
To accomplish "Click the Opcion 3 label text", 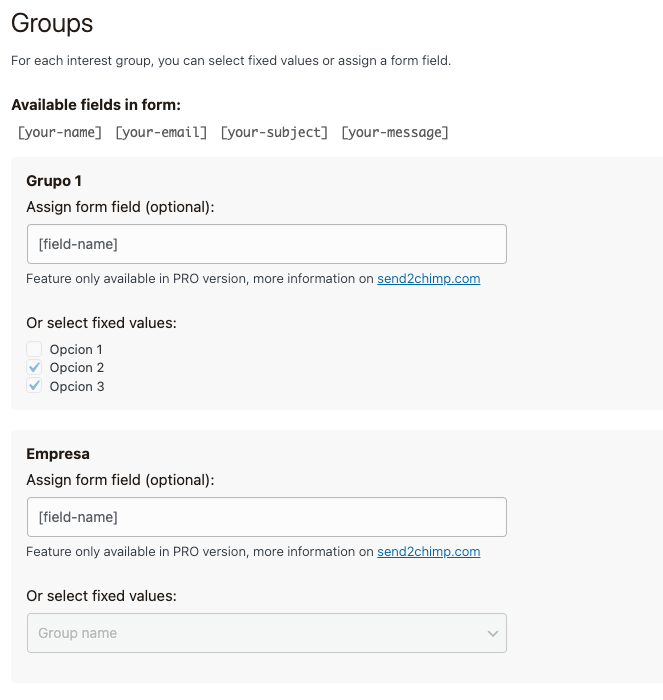I will pyautogui.click(x=77, y=387).
